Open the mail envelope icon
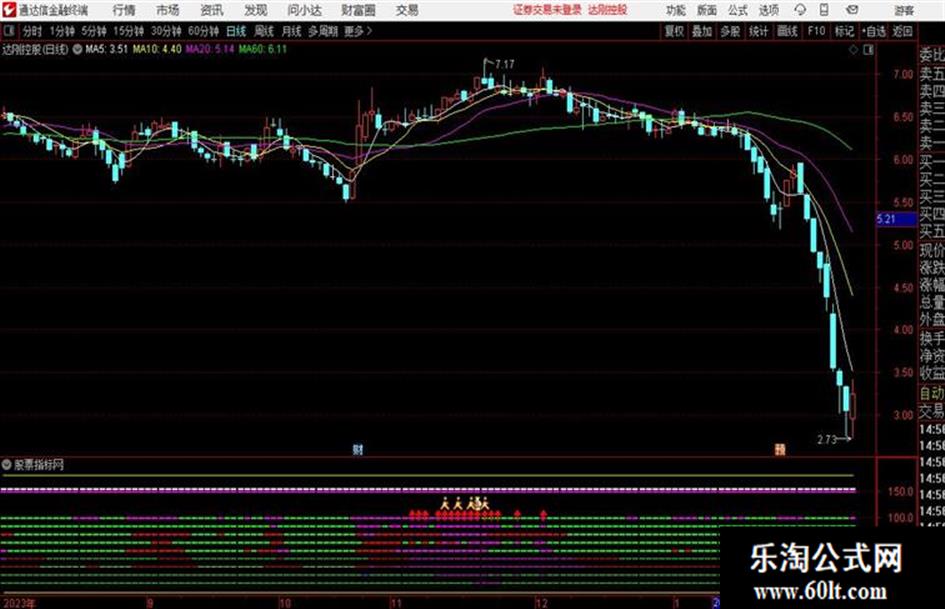The width and height of the screenshot is (945, 609). click(852, 10)
